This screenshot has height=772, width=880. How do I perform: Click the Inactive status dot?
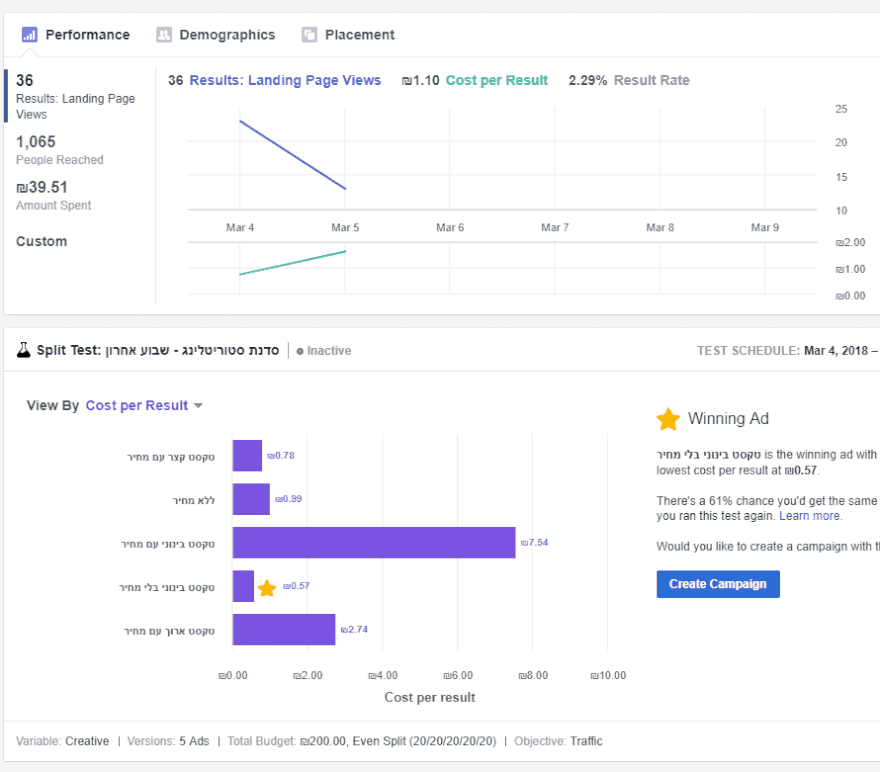(x=300, y=351)
